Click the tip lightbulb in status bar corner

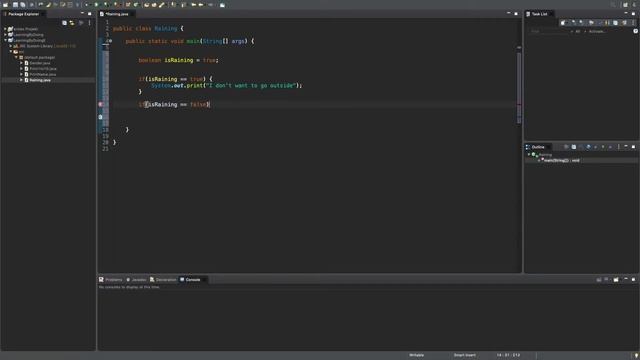click(636, 356)
